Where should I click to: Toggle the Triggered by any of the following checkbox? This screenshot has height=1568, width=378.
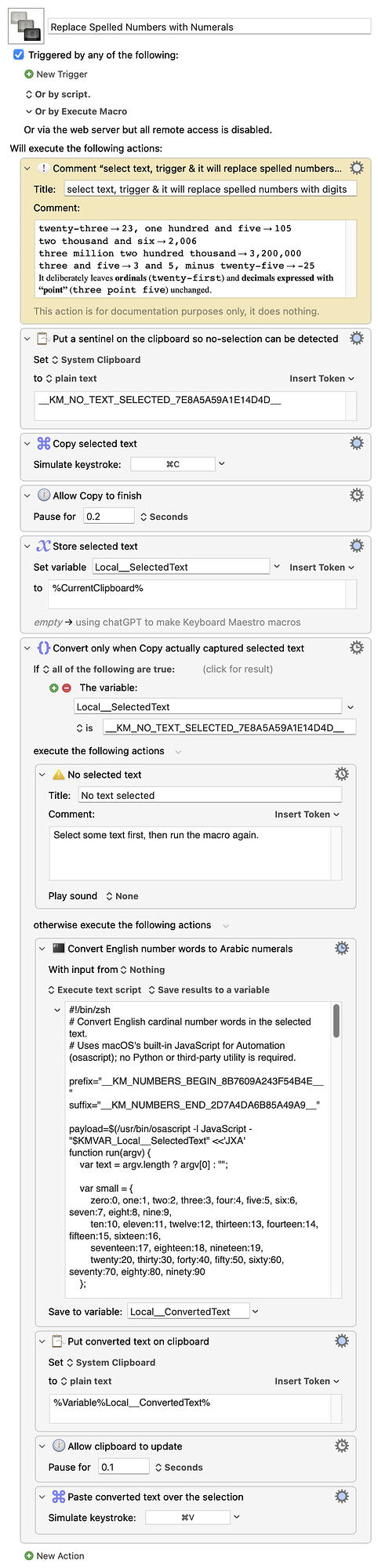coord(19,55)
